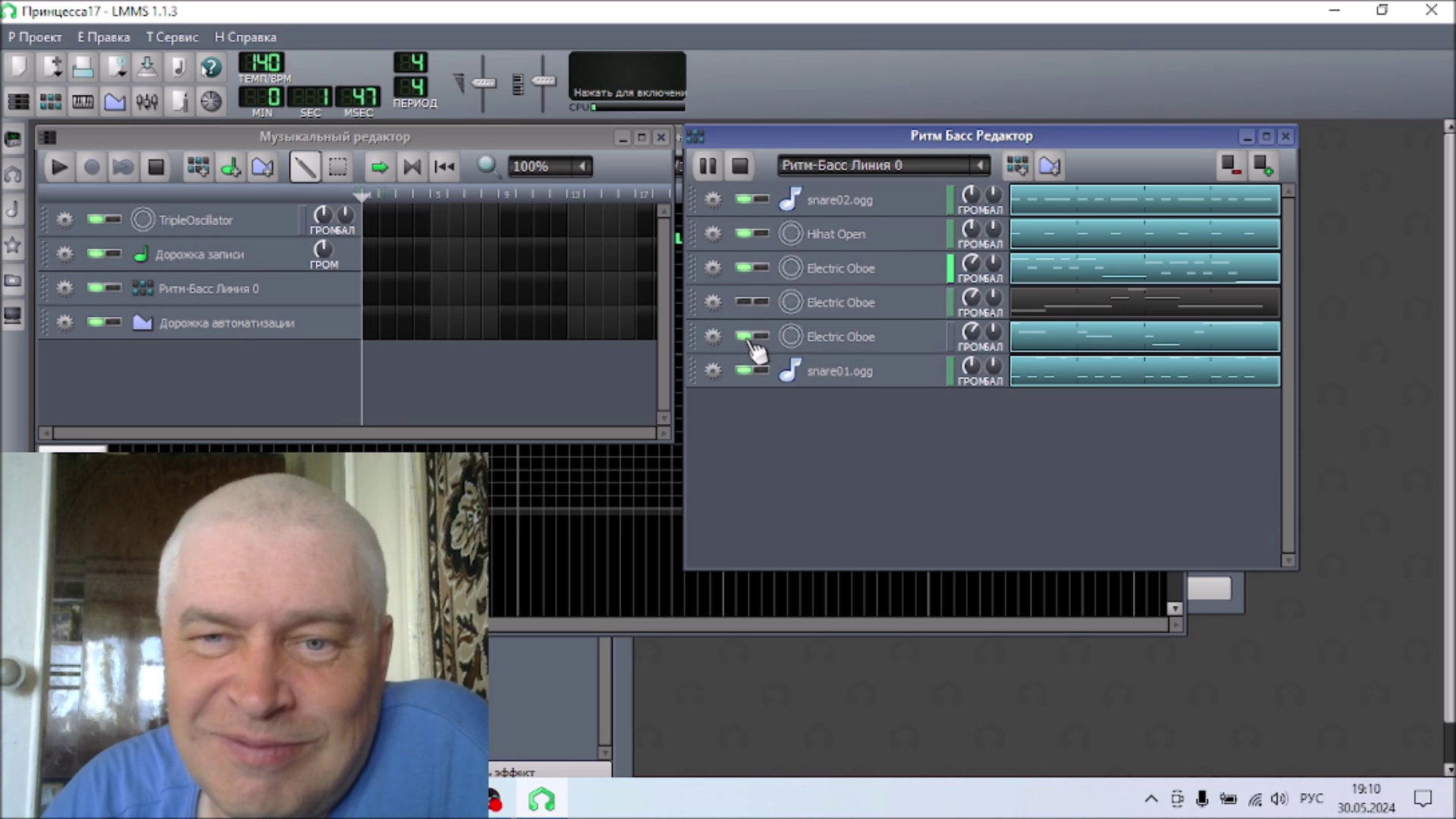Show the Piano Roll editor
The image size is (1456, 819).
pyautogui.click(x=83, y=101)
